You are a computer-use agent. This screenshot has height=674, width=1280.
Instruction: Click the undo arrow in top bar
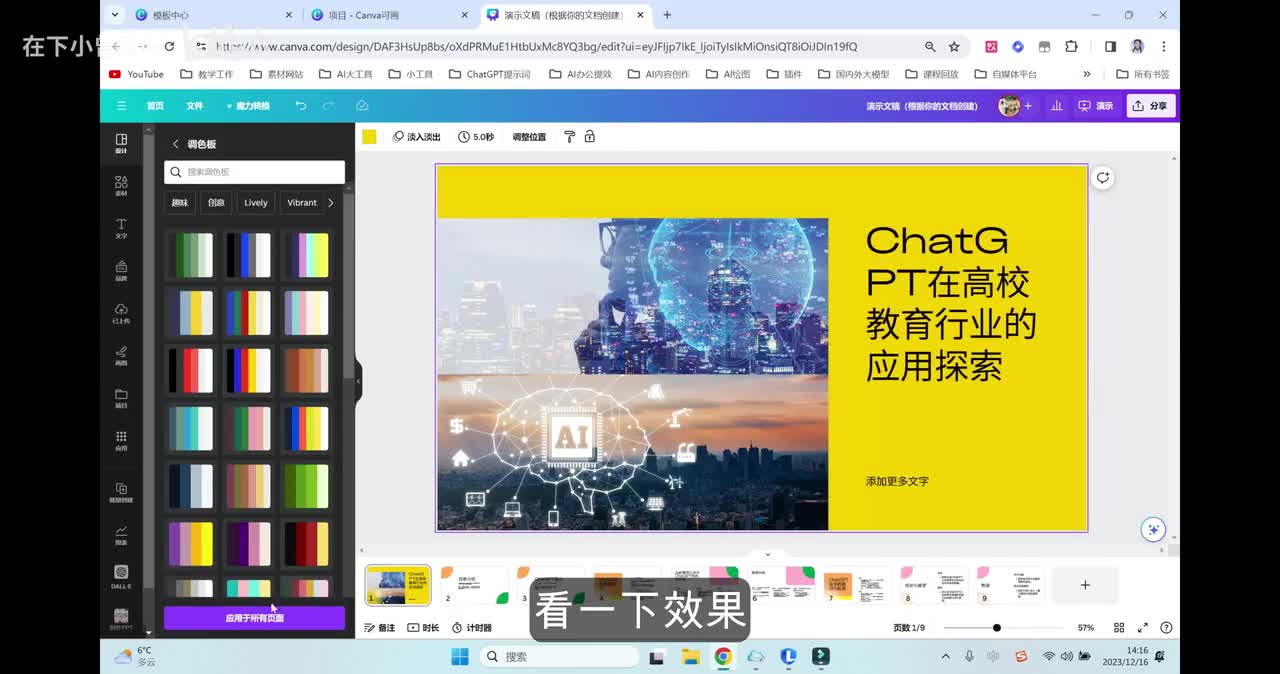[301, 106]
